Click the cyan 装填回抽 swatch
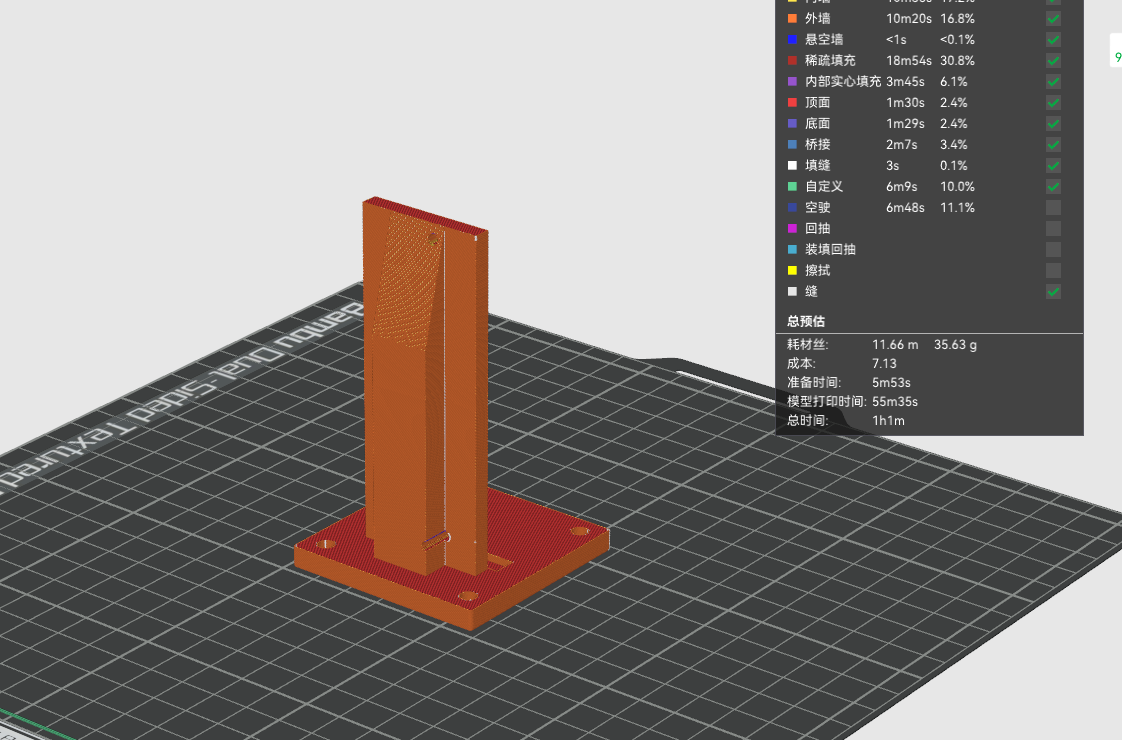1122x740 pixels. click(x=792, y=250)
